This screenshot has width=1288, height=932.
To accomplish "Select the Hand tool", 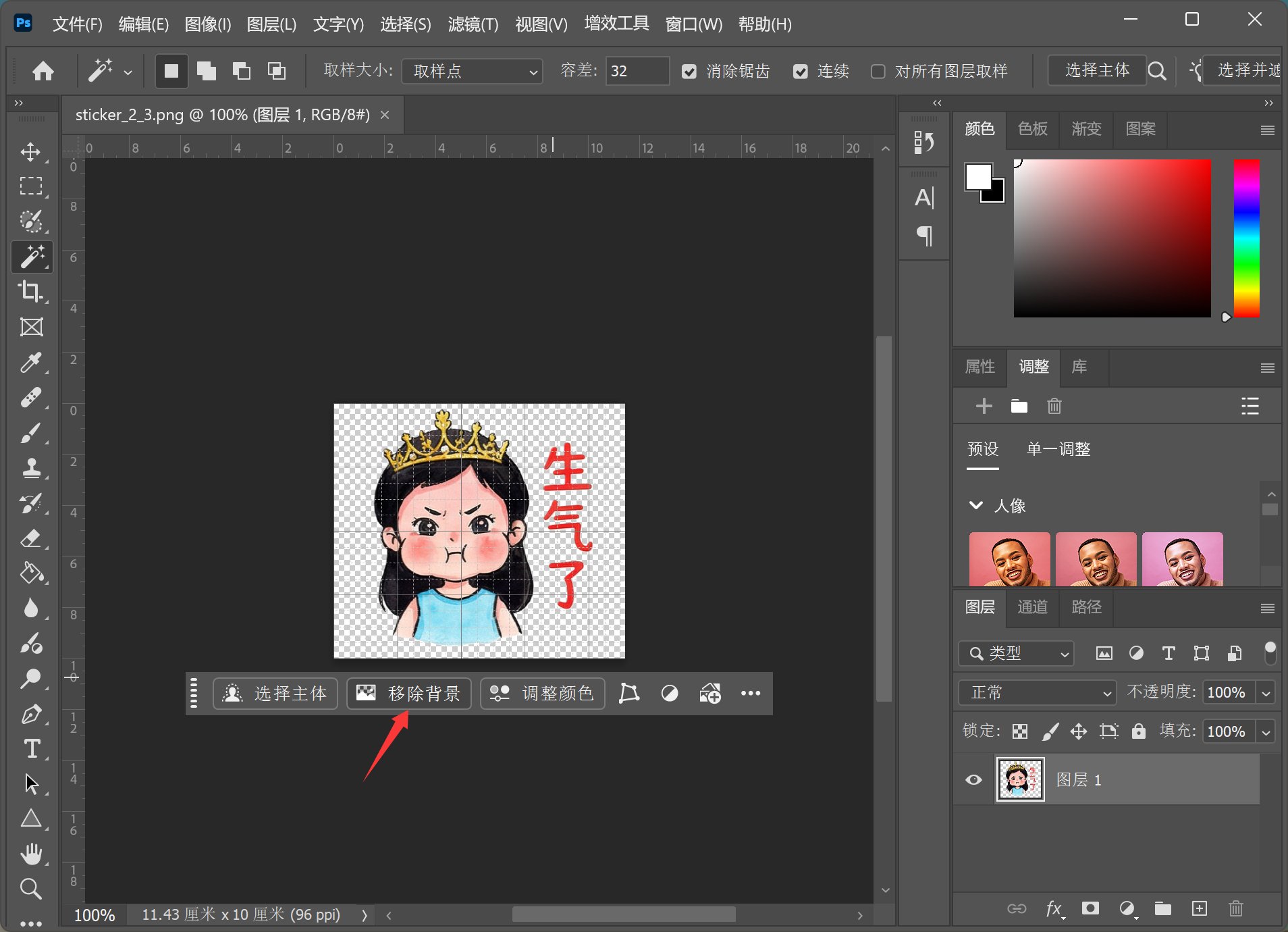I will 31,854.
